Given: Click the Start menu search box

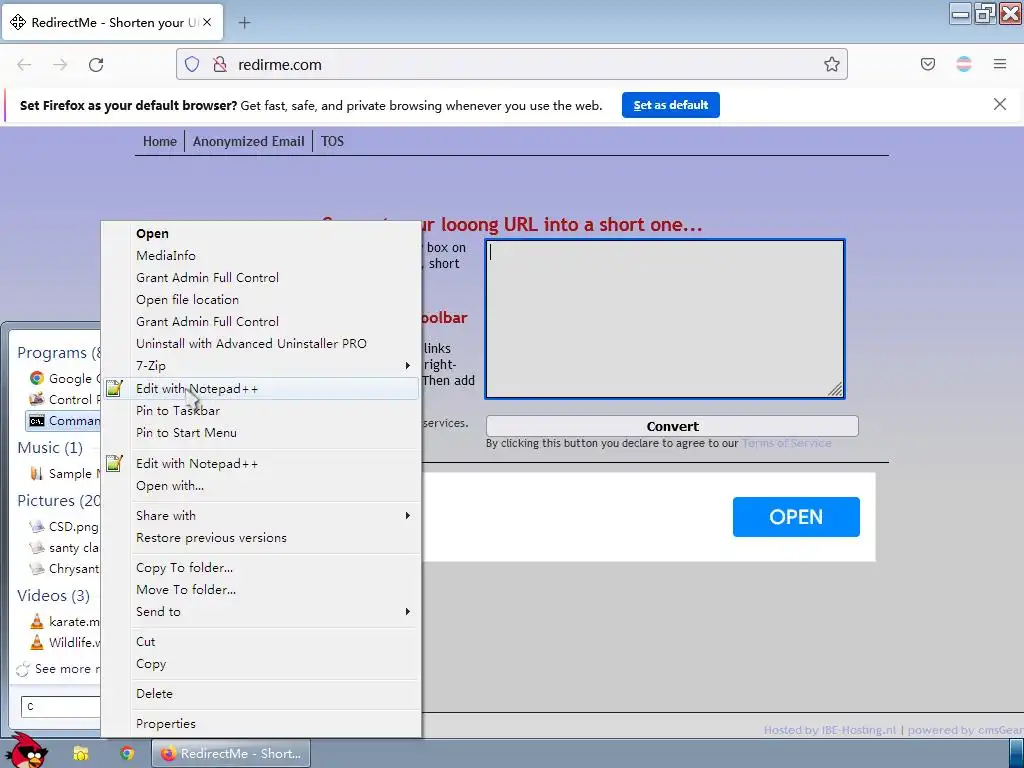Looking at the screenshot, I should tap(61, 707).
